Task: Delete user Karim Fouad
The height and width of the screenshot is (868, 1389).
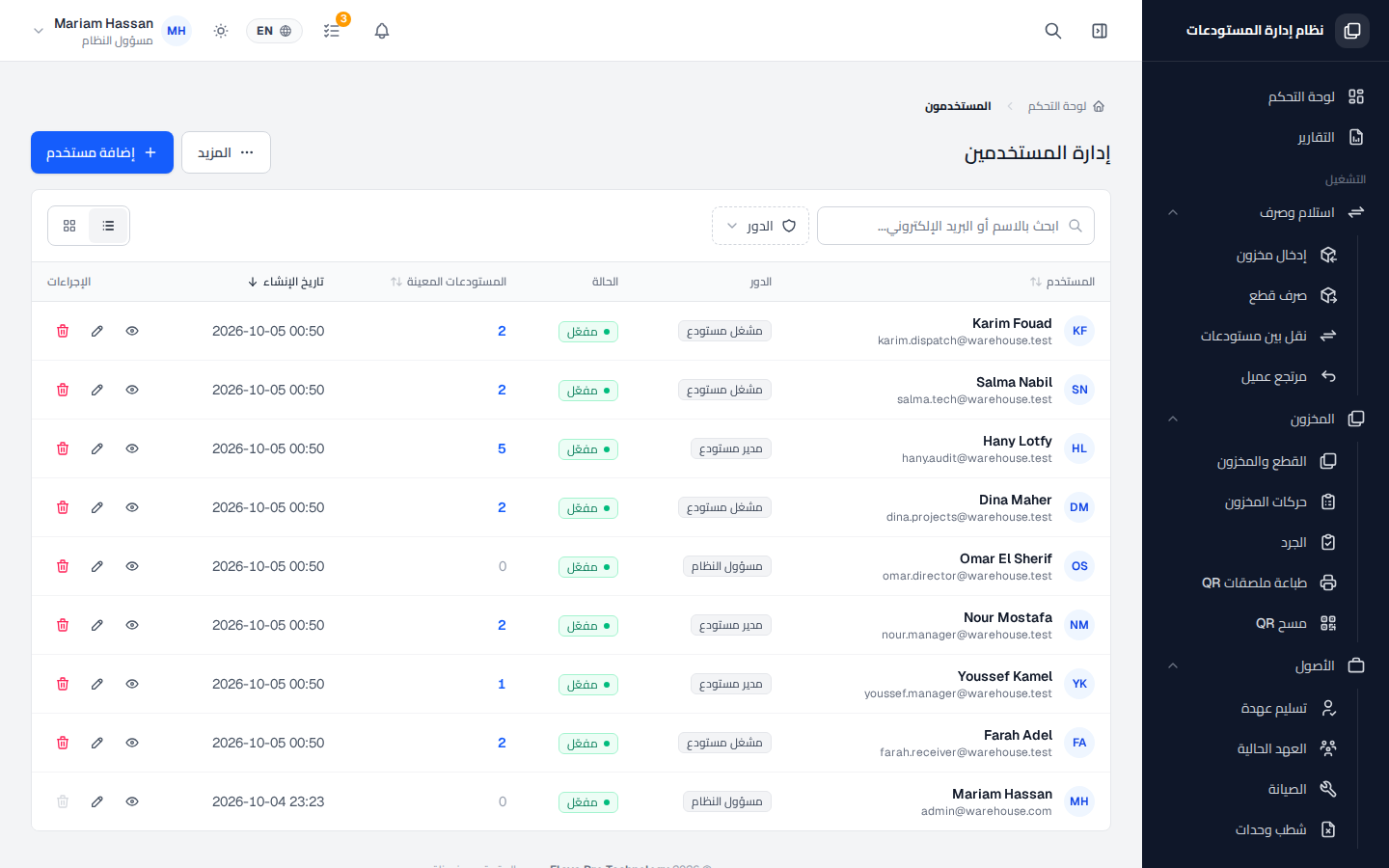Action: click(63, 331)
